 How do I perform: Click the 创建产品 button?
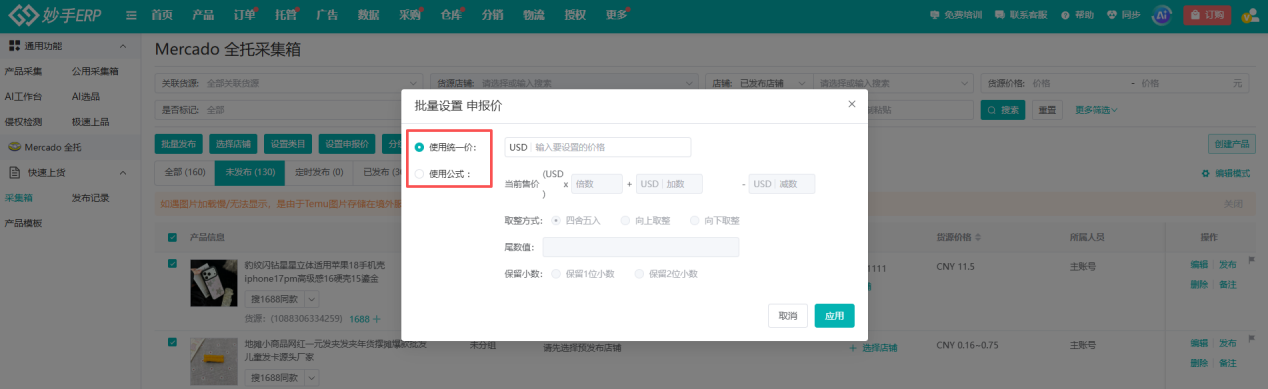pyautogui.click(x=1231, y=144)
